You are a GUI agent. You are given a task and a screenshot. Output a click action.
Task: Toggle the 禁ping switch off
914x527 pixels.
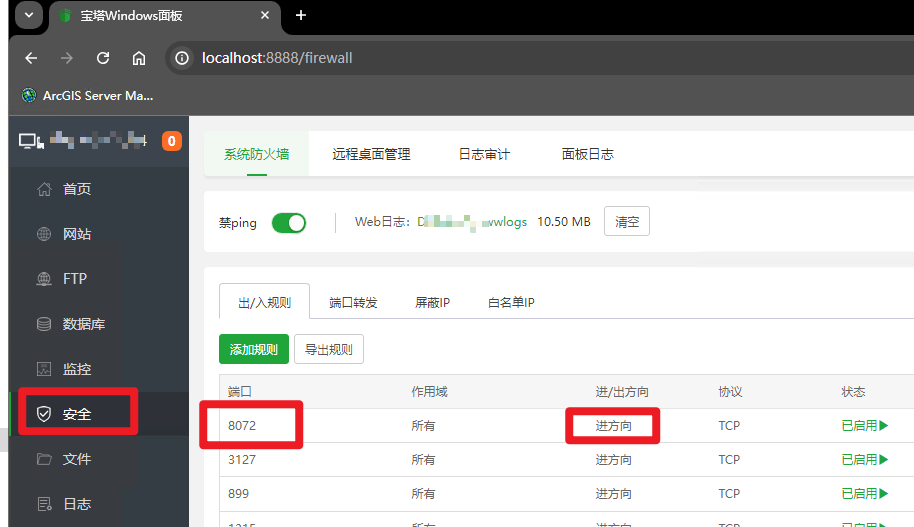tap(289, 222)
